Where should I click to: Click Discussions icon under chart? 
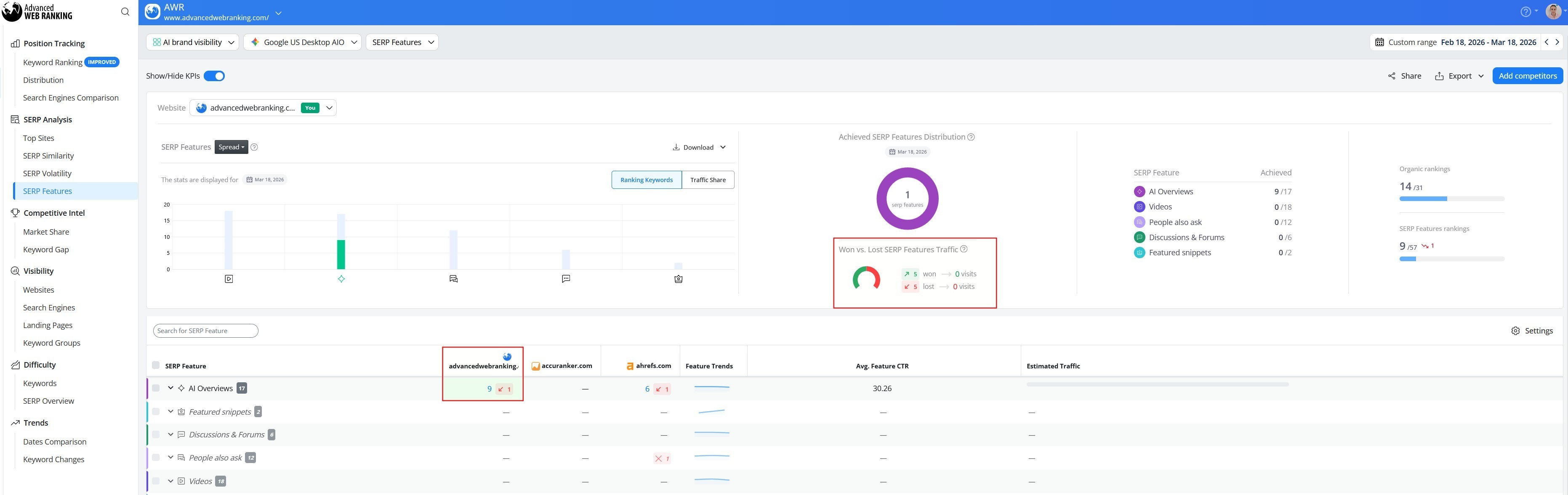point(566,279)
